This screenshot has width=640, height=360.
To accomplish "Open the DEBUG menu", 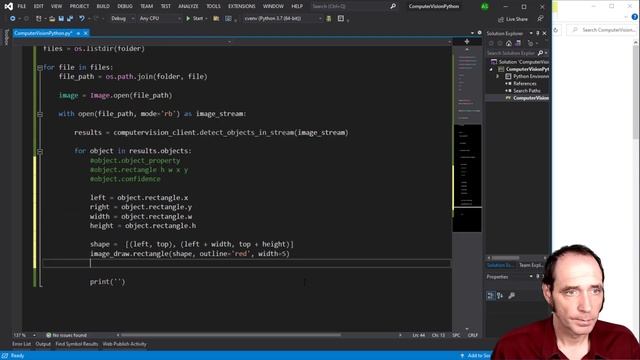I will coord(125,6).
